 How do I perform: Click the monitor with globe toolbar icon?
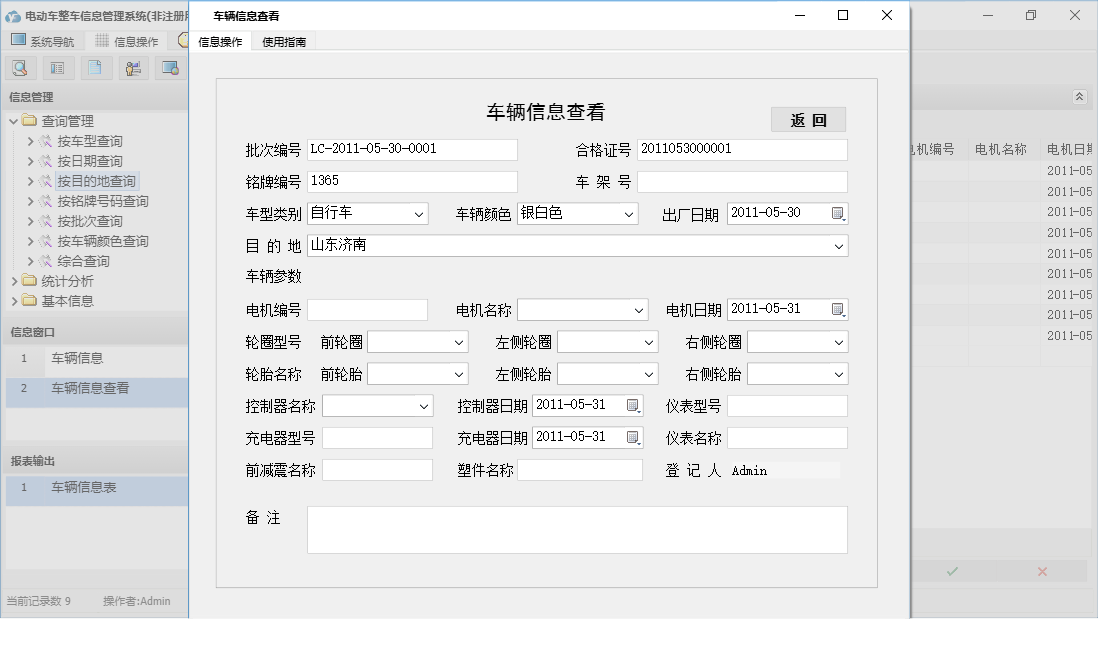click(x=168, y=67)
